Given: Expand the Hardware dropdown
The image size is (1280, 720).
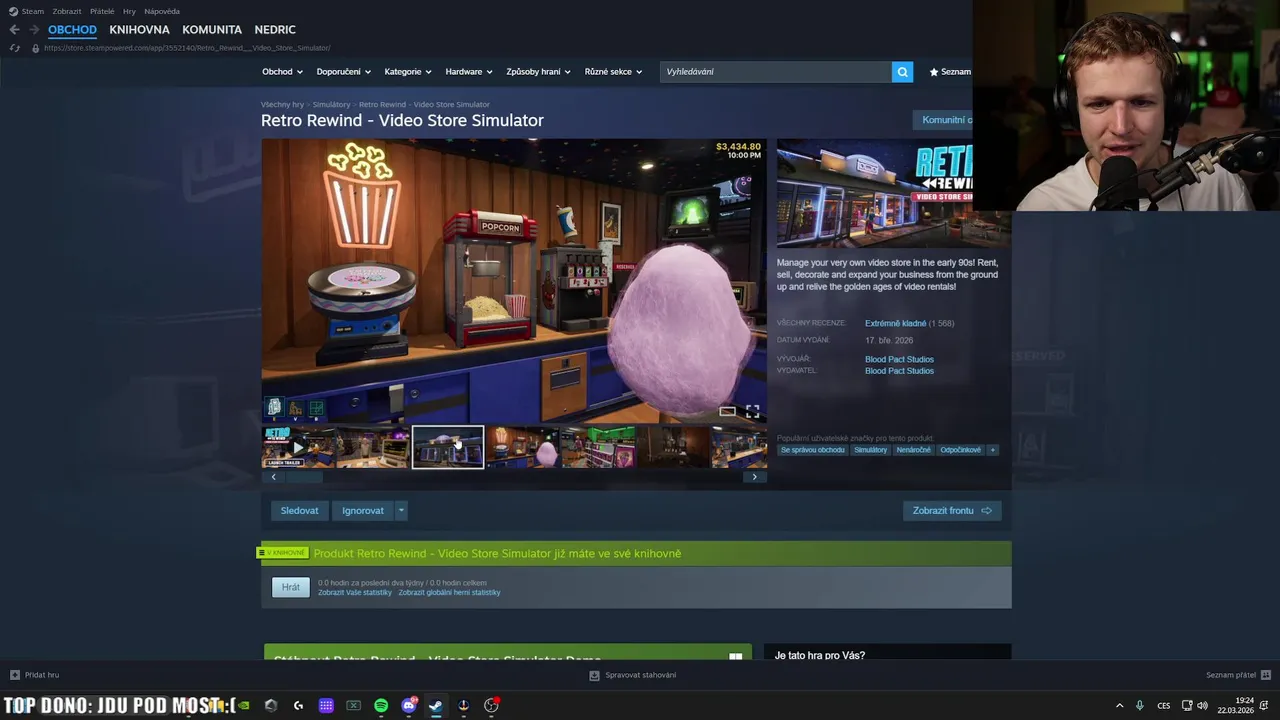Looking at the screenshot, I should [x=469, y=72].
